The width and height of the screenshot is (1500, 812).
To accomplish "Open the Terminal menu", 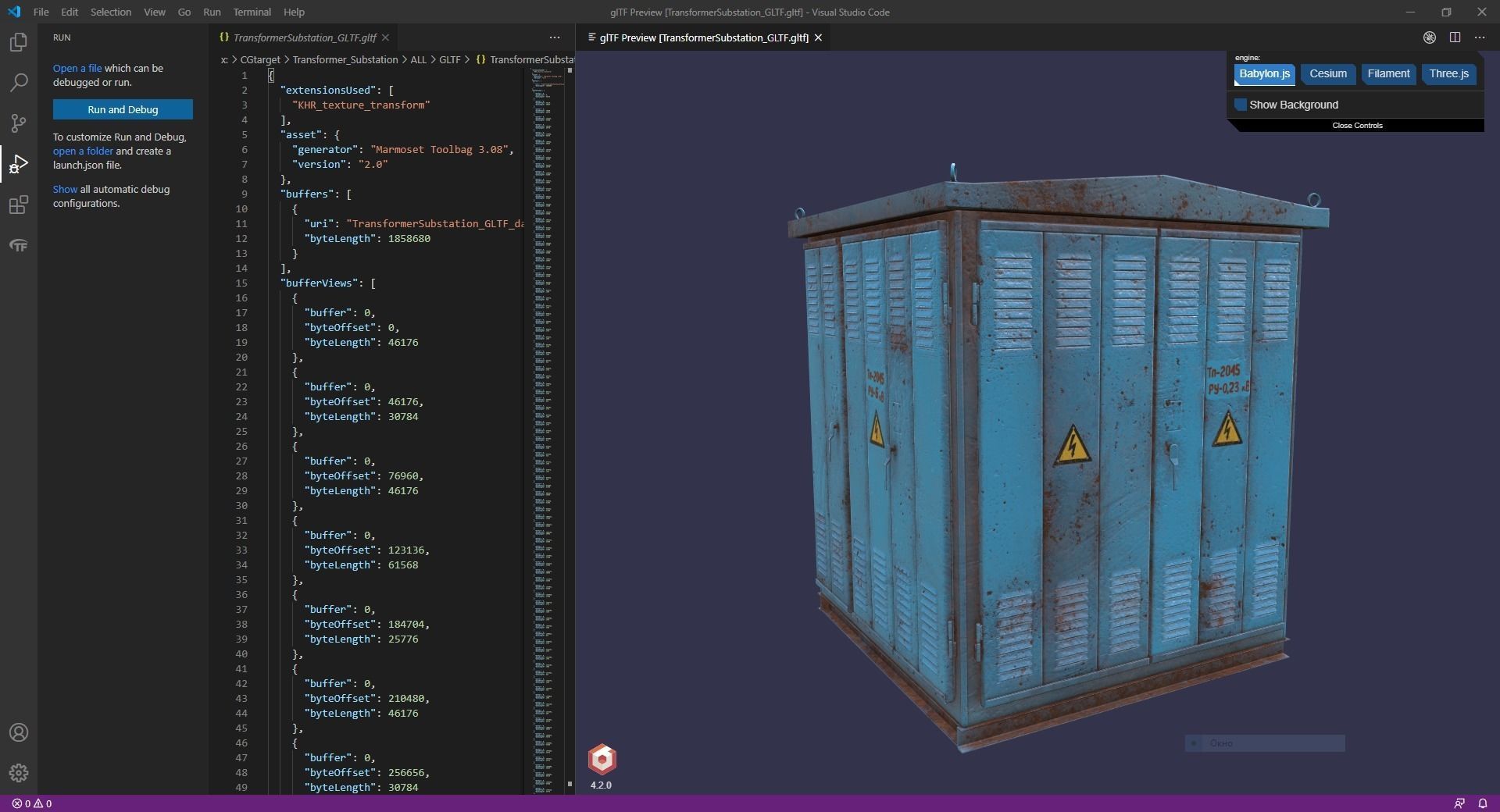I will 252,12.
